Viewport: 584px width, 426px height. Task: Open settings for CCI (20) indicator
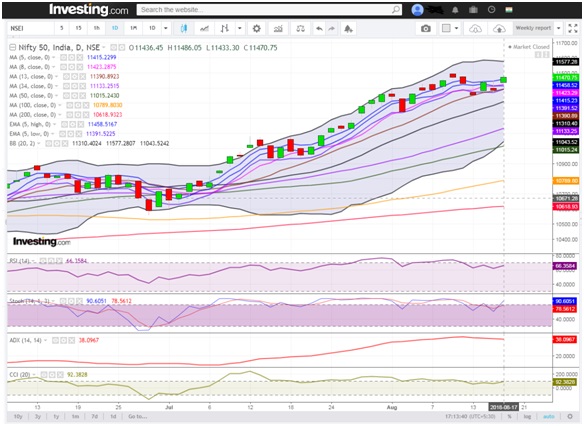[x=53, y=375]
